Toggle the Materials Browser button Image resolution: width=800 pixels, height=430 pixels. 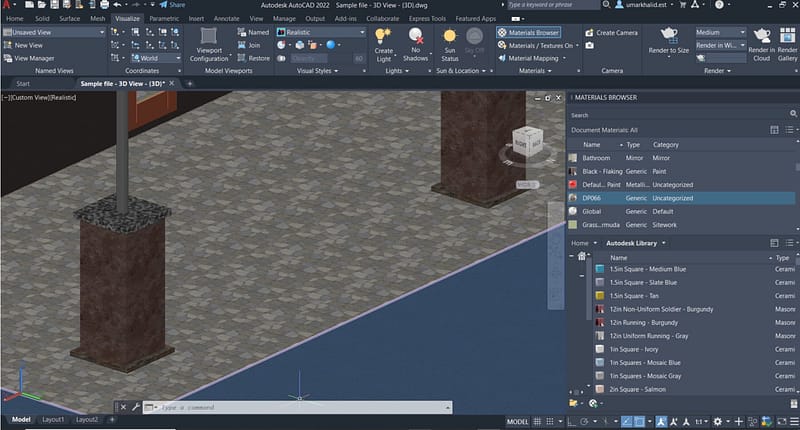528,32
